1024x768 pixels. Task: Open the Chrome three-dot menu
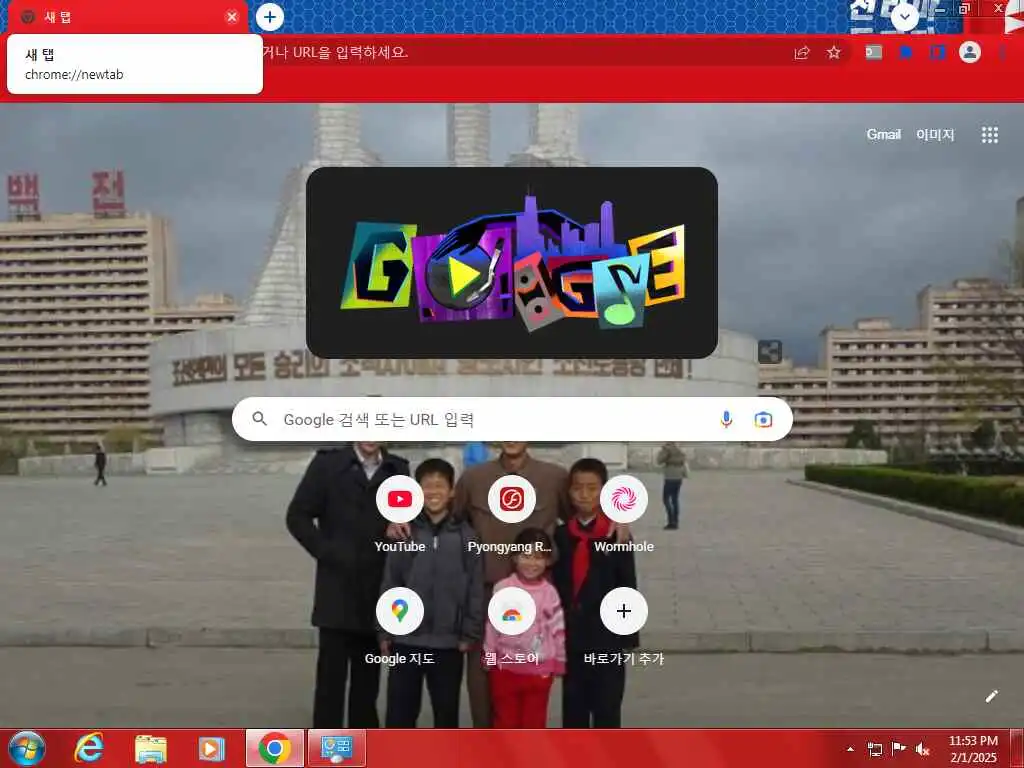point(1002,52)
